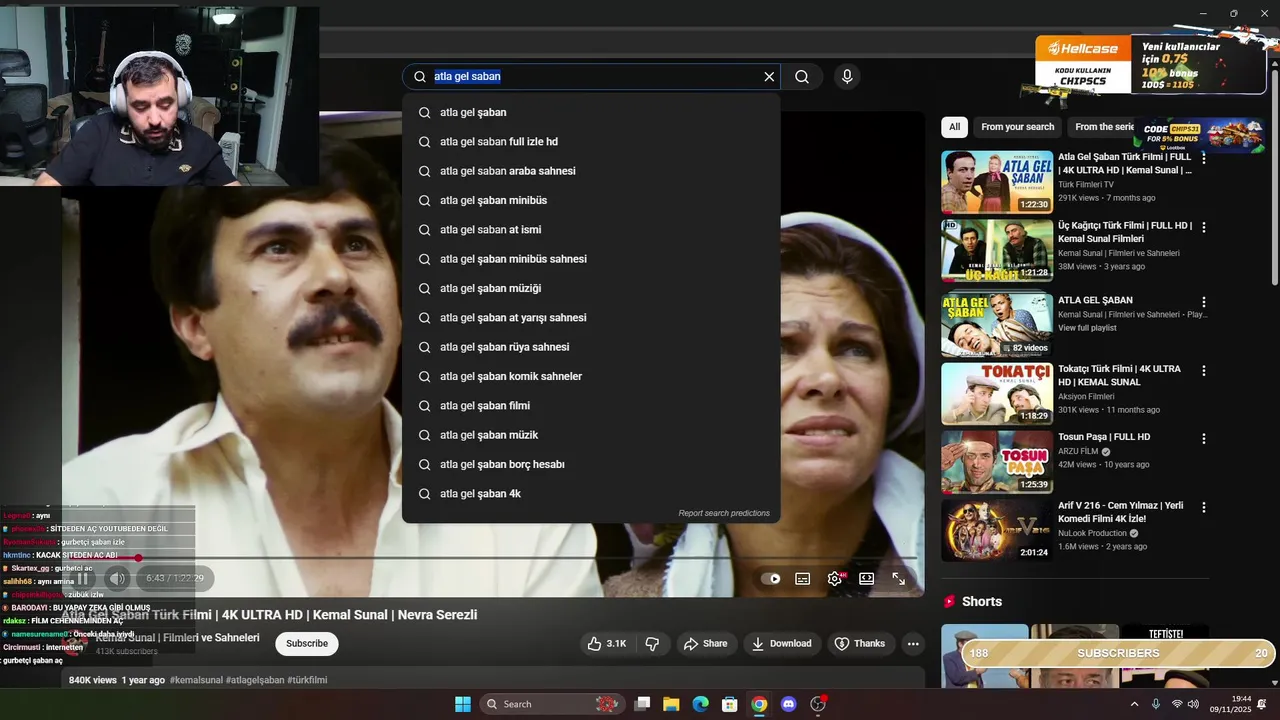The width and height of the screenshot is (1280, 720).
Task: Toggle subtitles/closed captions button
Action: (802, 578)
